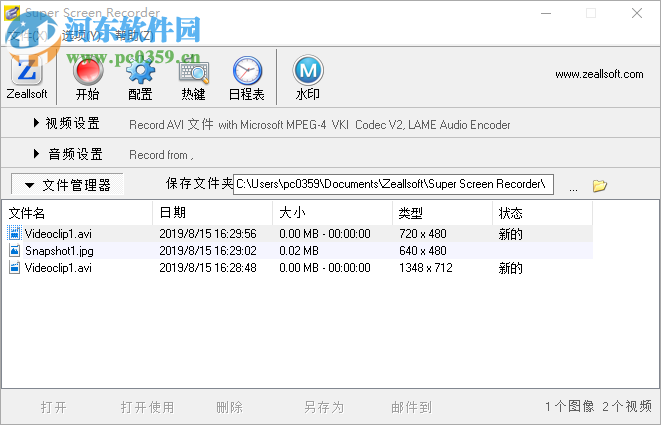
Task: Click the 另存为 button
Action: tap(324, 407)
